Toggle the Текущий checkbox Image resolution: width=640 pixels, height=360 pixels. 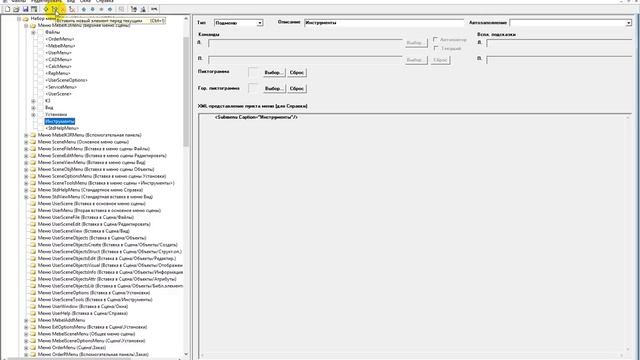tap(436, 48)
